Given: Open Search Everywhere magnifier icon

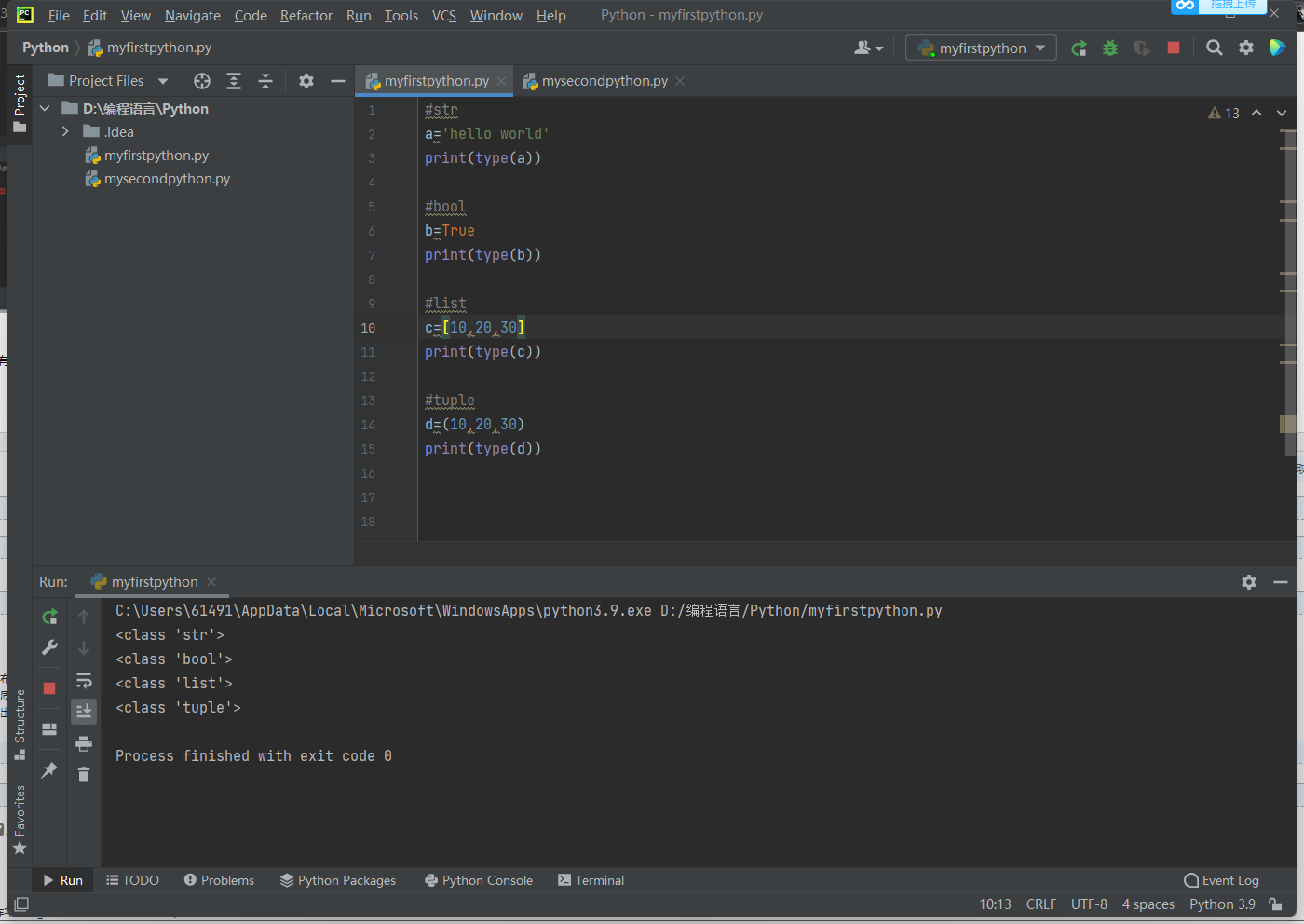Looking at the screenshot, I should coord(1214,48).
